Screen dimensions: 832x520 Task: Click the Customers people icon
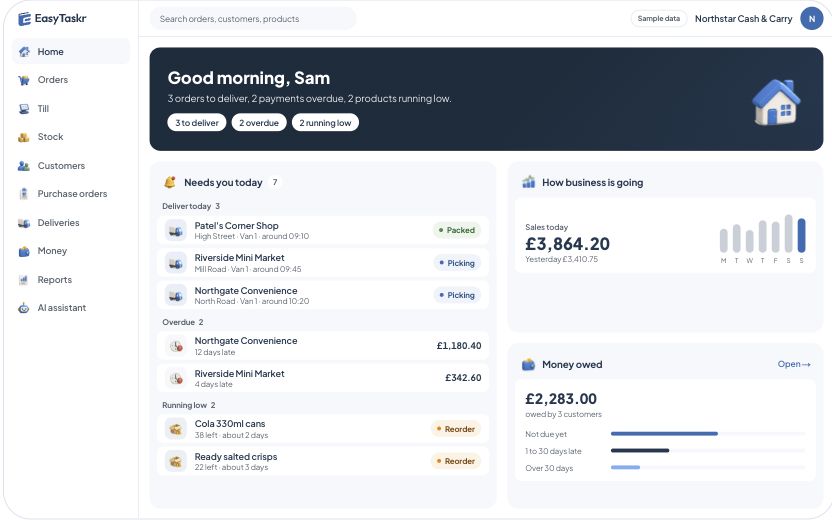click(x=24, y=166)
